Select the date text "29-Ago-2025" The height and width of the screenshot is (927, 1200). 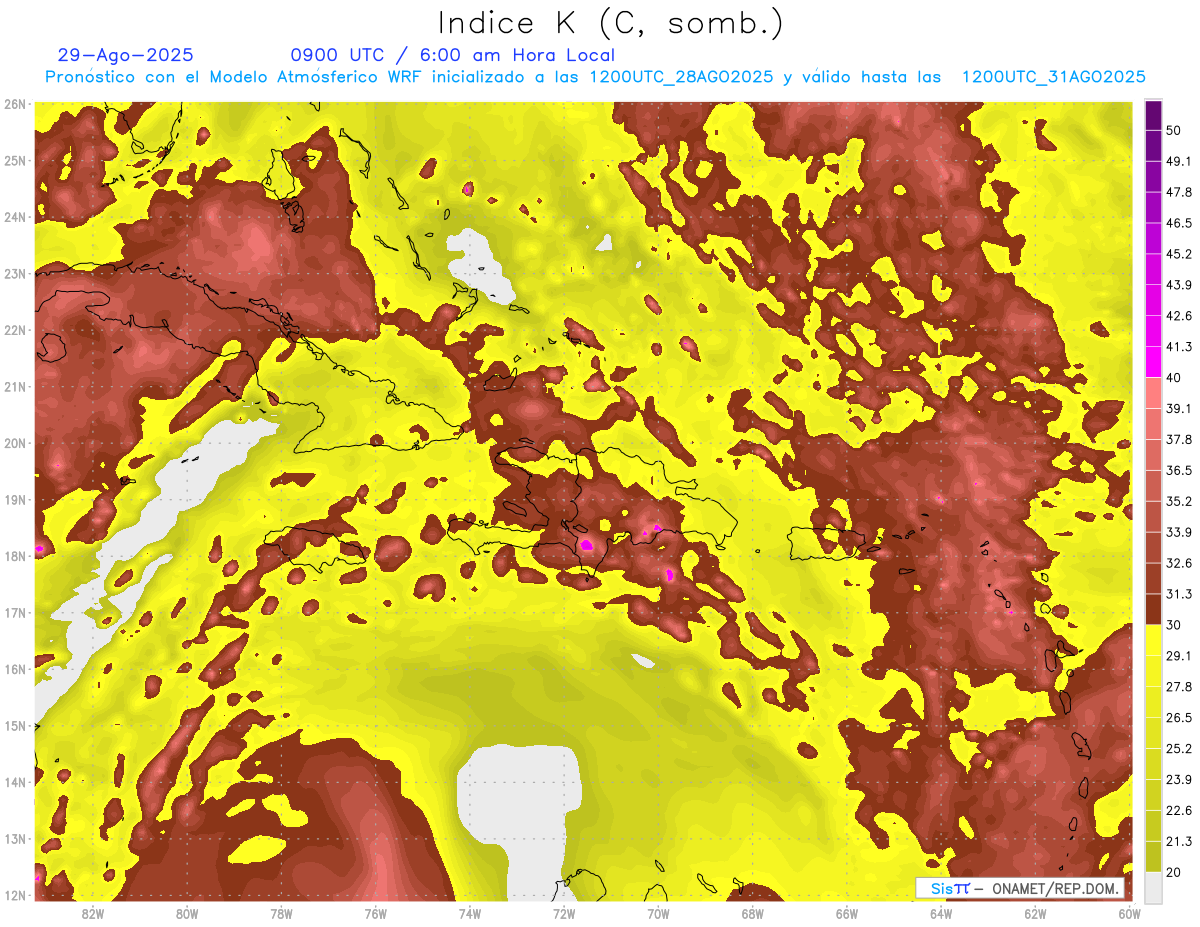[x=126, y=55]
